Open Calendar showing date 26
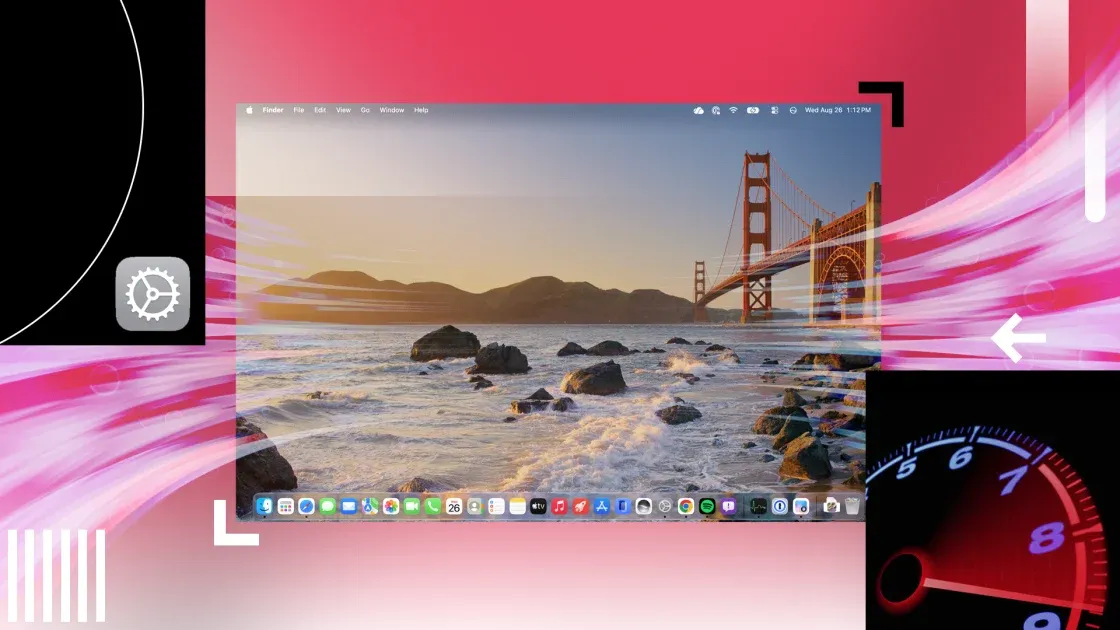Screen dimensions: 1120x630 454,506
